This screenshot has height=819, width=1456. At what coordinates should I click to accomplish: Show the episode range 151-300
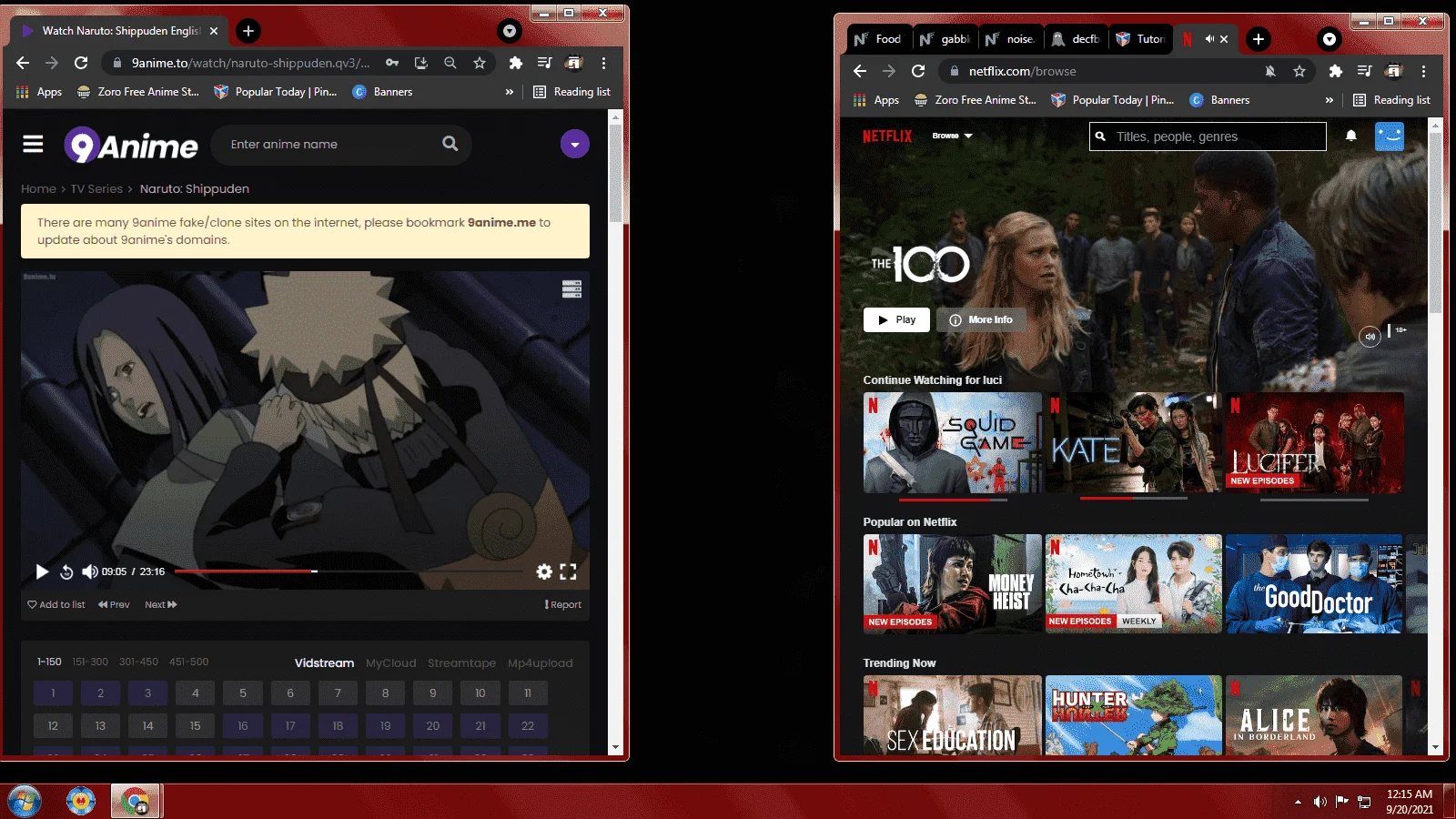point(90,662)
